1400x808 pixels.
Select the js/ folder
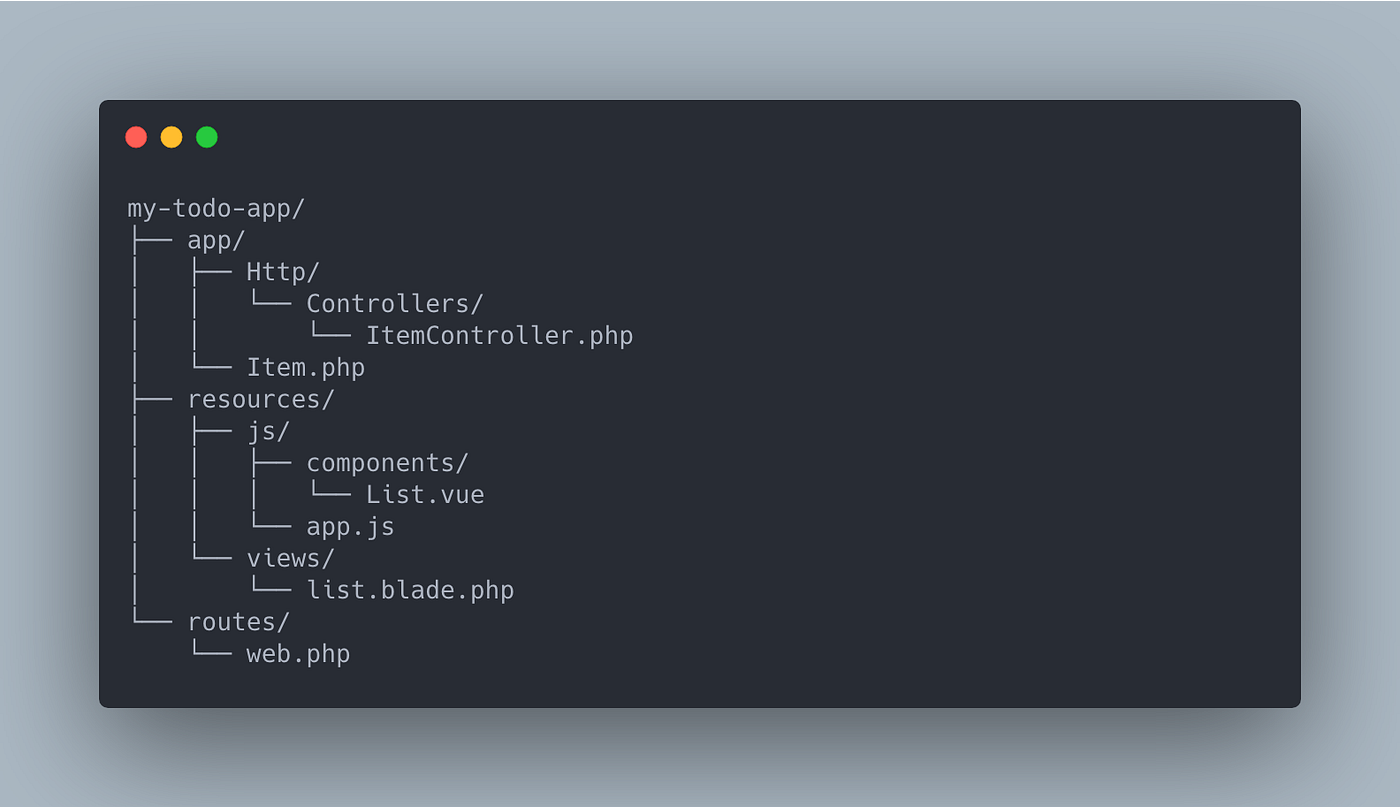click(x=268, y=431)
